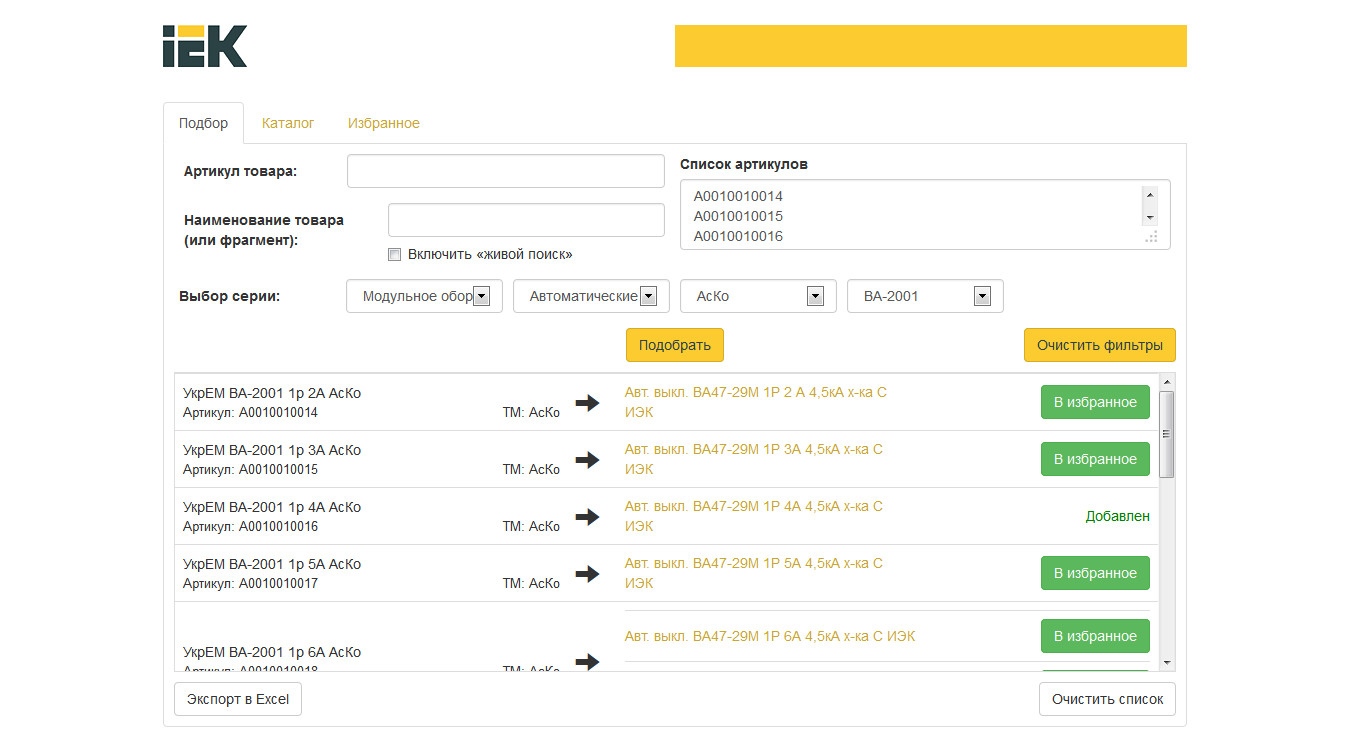
Task: Open the ВА47-29М 1P 5А product link
Action: (x=754, y=573)
